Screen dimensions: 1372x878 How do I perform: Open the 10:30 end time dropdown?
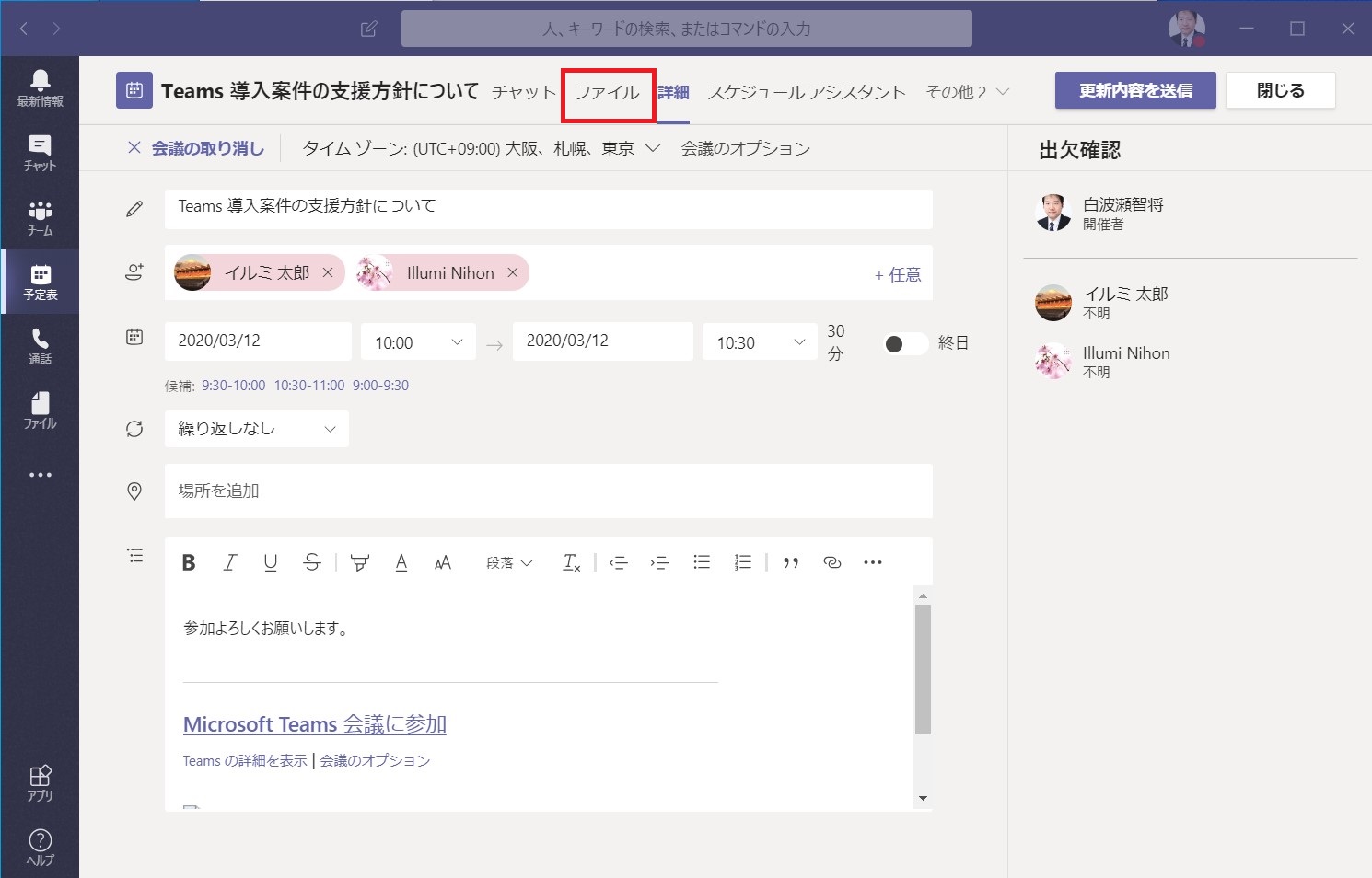point(760,342)
